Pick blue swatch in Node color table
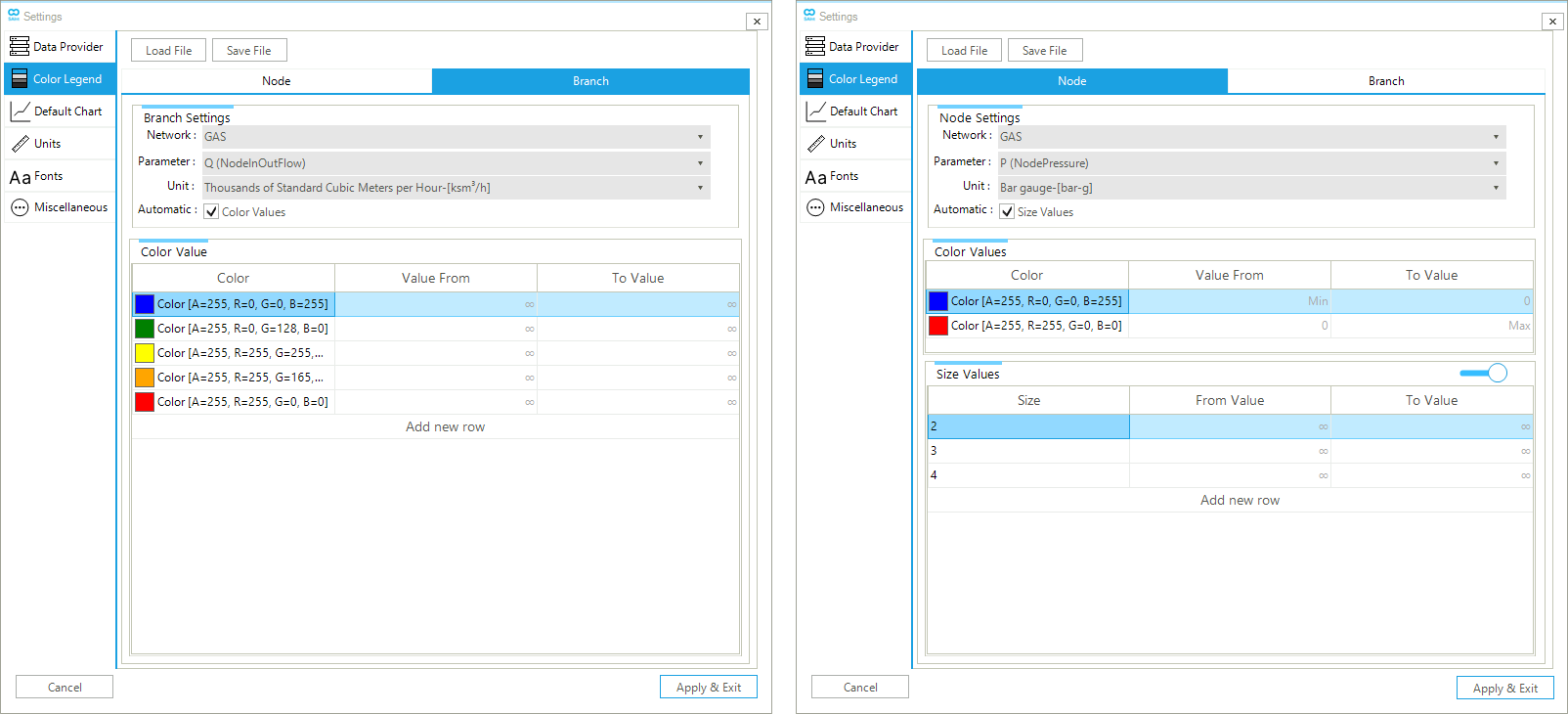The image size is (1568, 714). pos(938,301)
